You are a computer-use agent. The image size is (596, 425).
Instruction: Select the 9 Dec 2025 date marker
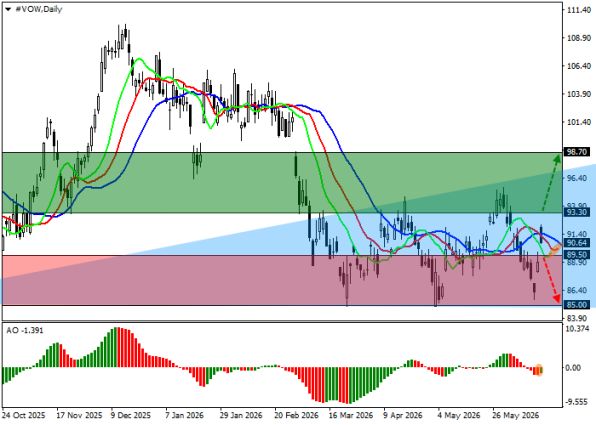pos(130,415)
